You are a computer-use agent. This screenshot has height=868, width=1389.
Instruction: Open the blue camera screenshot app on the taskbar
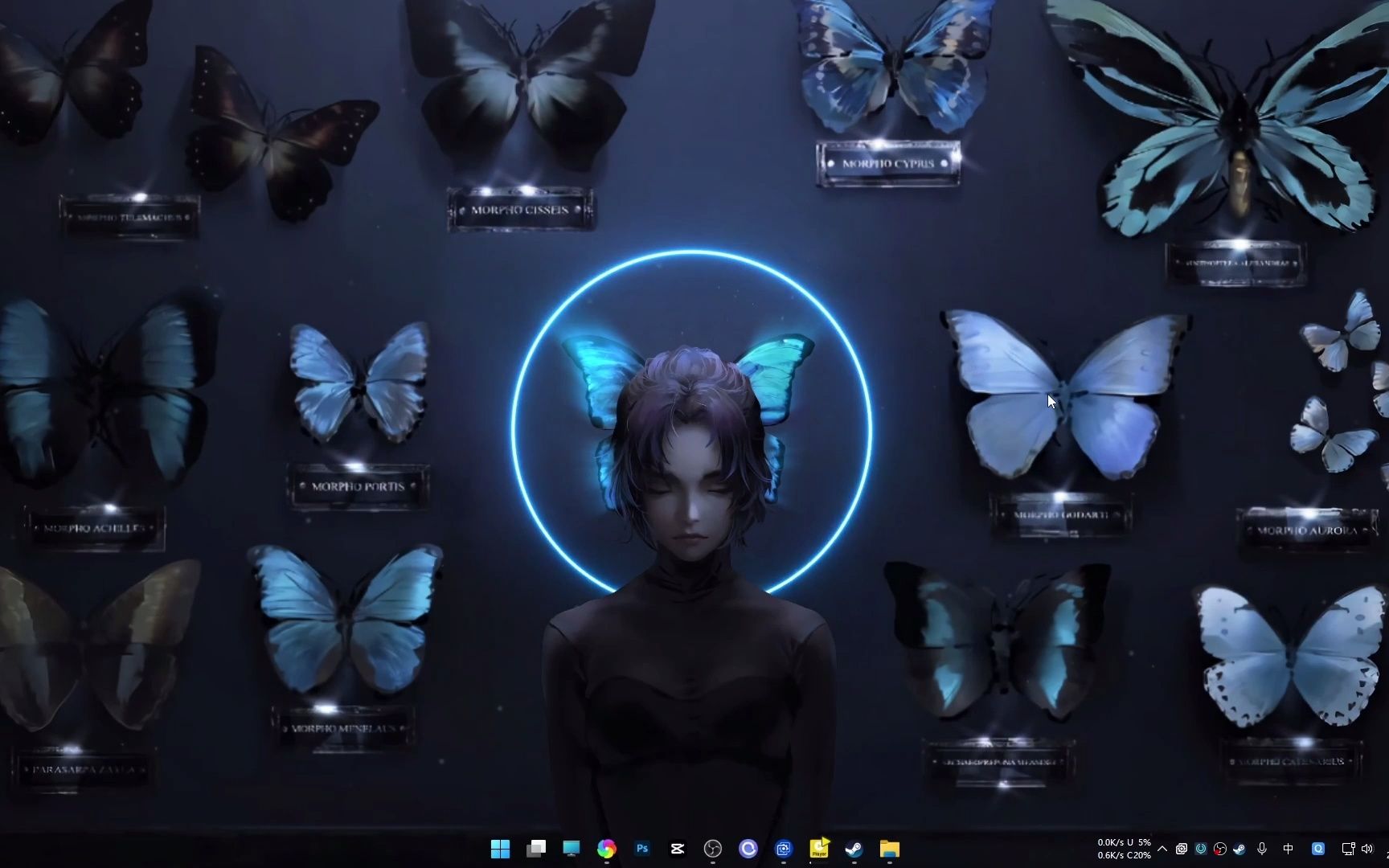[x=784, y=849]
